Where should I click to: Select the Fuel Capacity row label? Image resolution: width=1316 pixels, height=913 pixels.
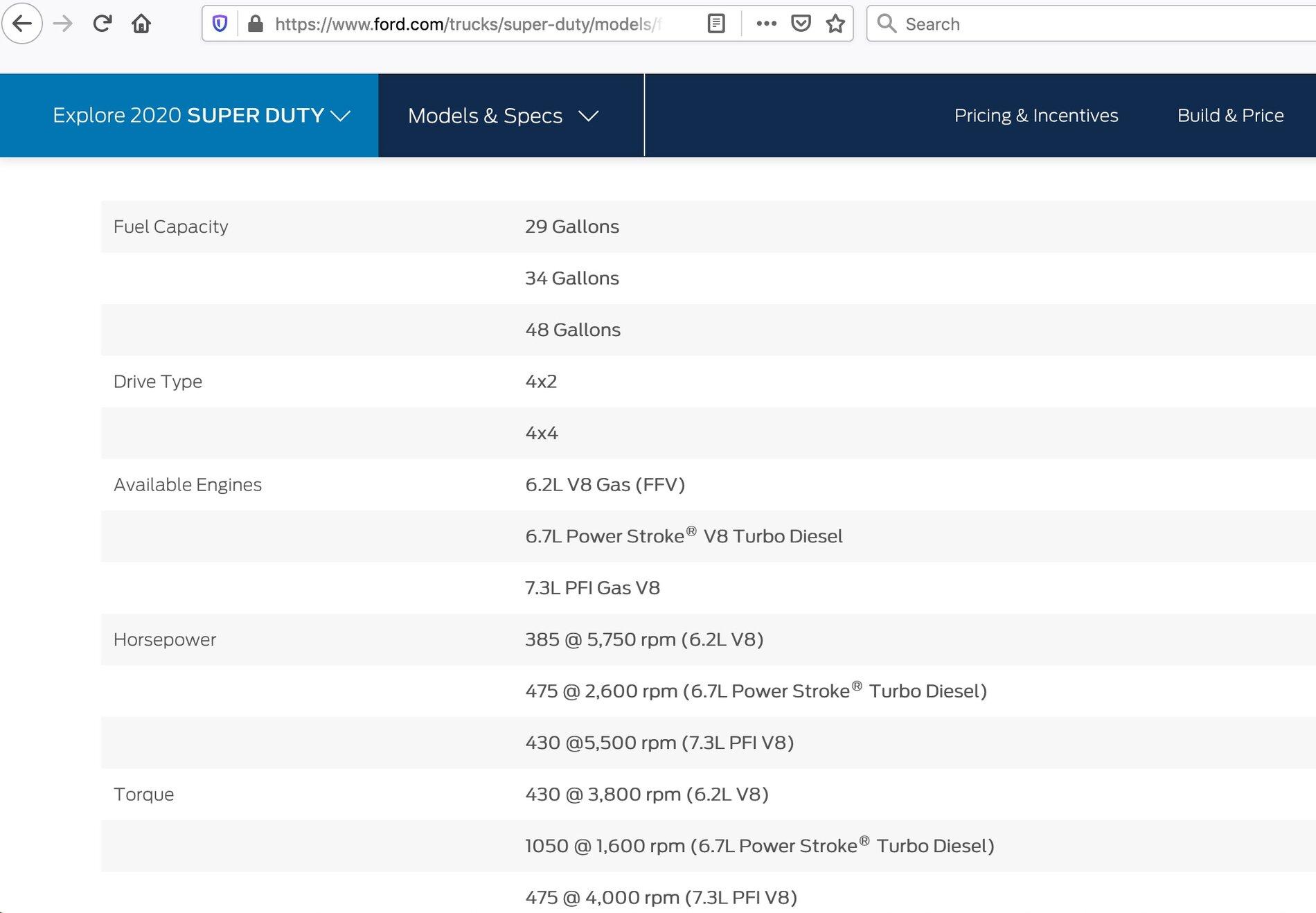pyautogui.click(x=171, y=227)
